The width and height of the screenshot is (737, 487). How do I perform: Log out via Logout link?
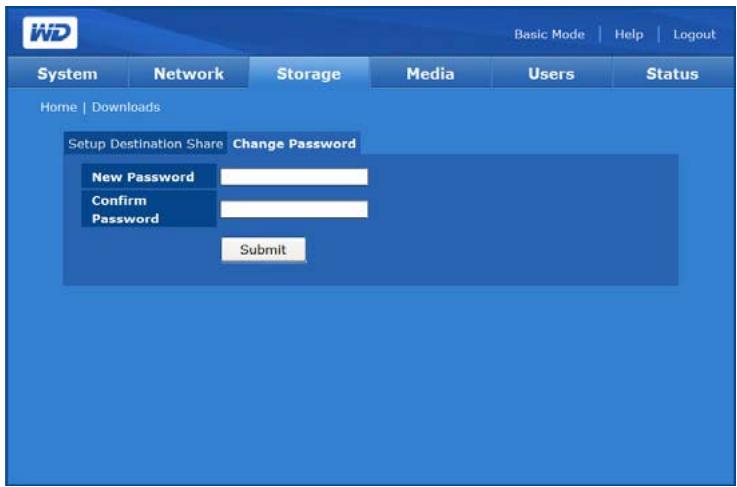pyautogui.click(x=694, y=34)
